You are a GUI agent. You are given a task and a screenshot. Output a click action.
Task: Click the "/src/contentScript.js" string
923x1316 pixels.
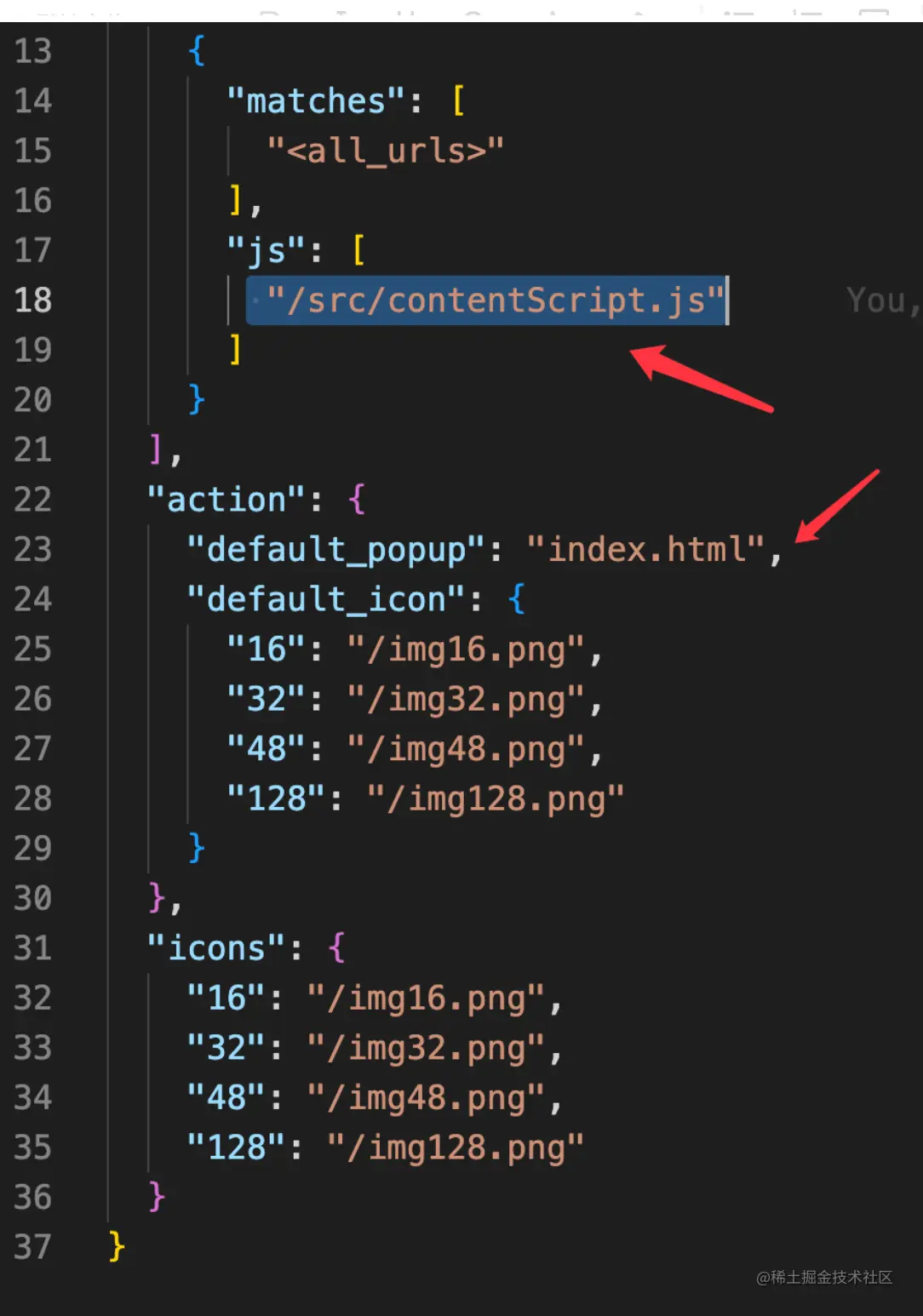point(495,300)
